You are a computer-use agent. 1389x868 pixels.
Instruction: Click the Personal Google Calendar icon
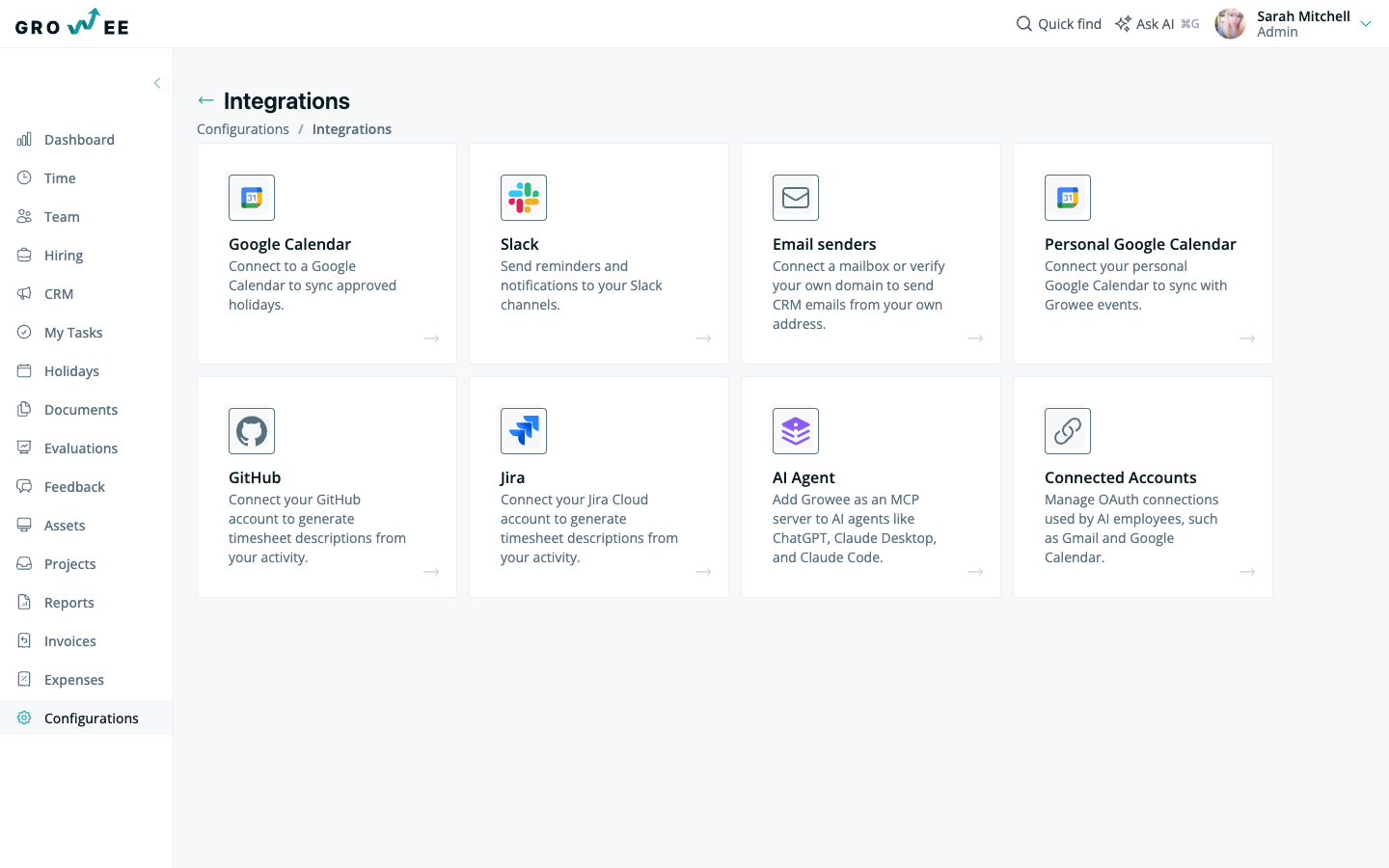coord(1068,198)
